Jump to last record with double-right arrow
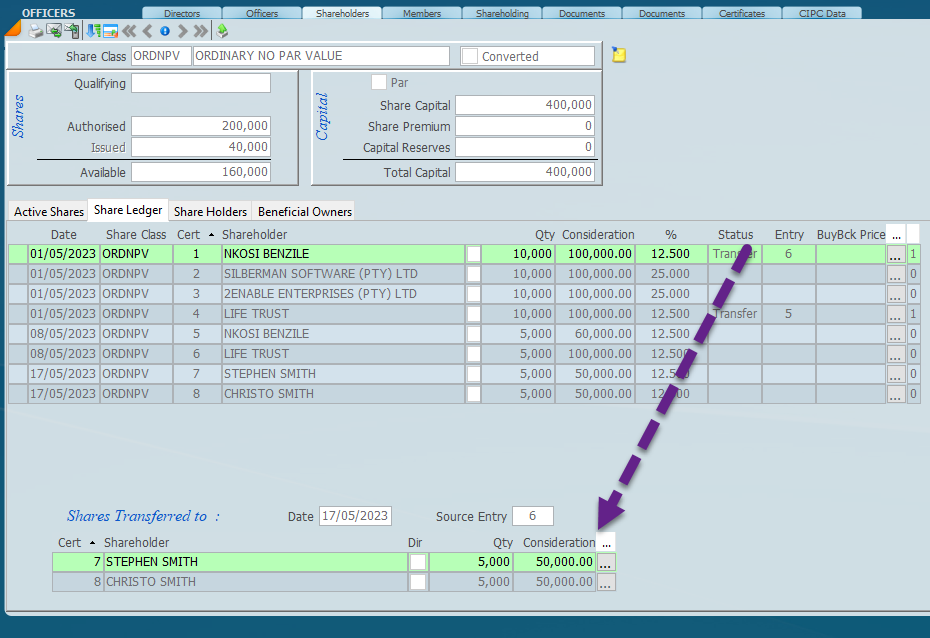The width and height of the screenshot is (930, 638). (x=200, y=31)
